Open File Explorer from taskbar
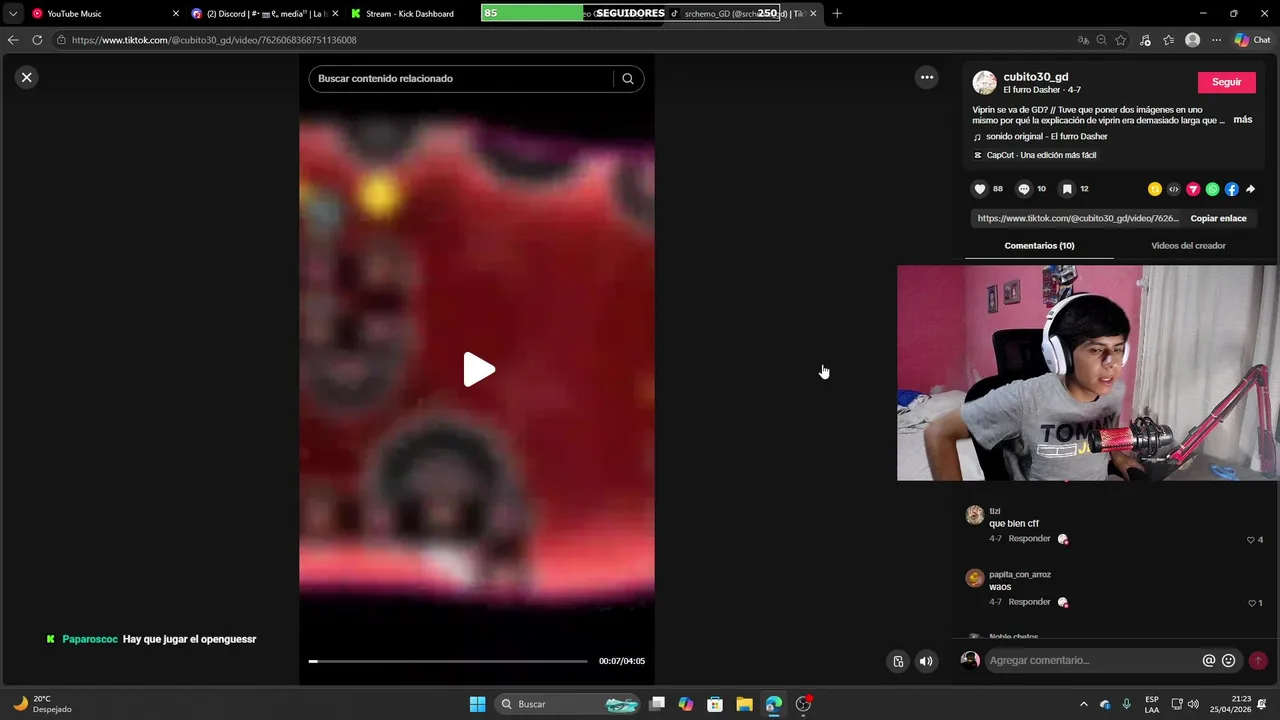Image resolution: width=1280 pixels, height=720 pixels. (x=744, y=704)
